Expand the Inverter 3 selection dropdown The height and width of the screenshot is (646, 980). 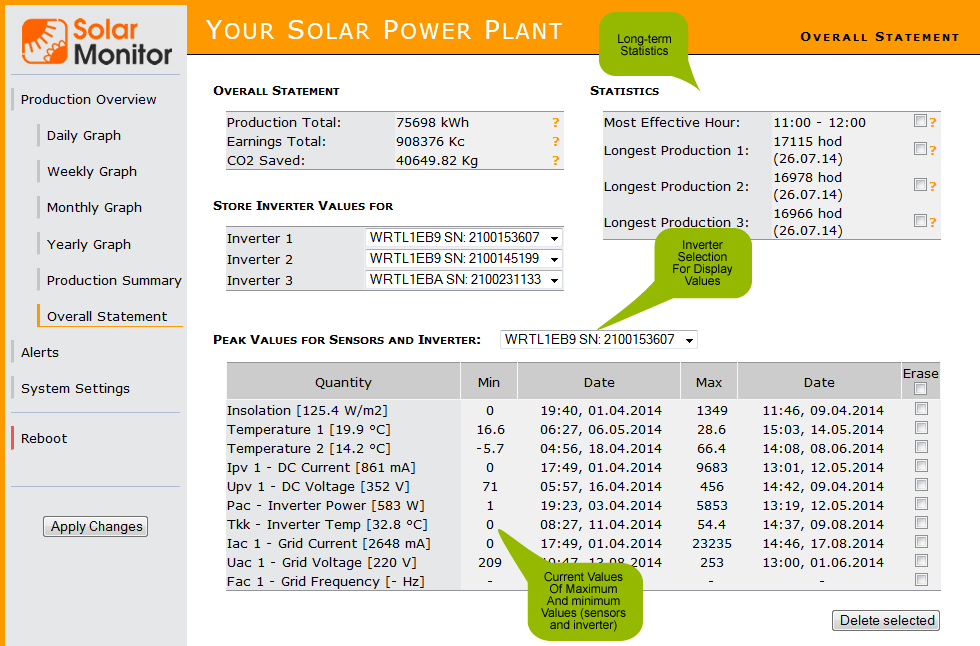click(464, 280)
